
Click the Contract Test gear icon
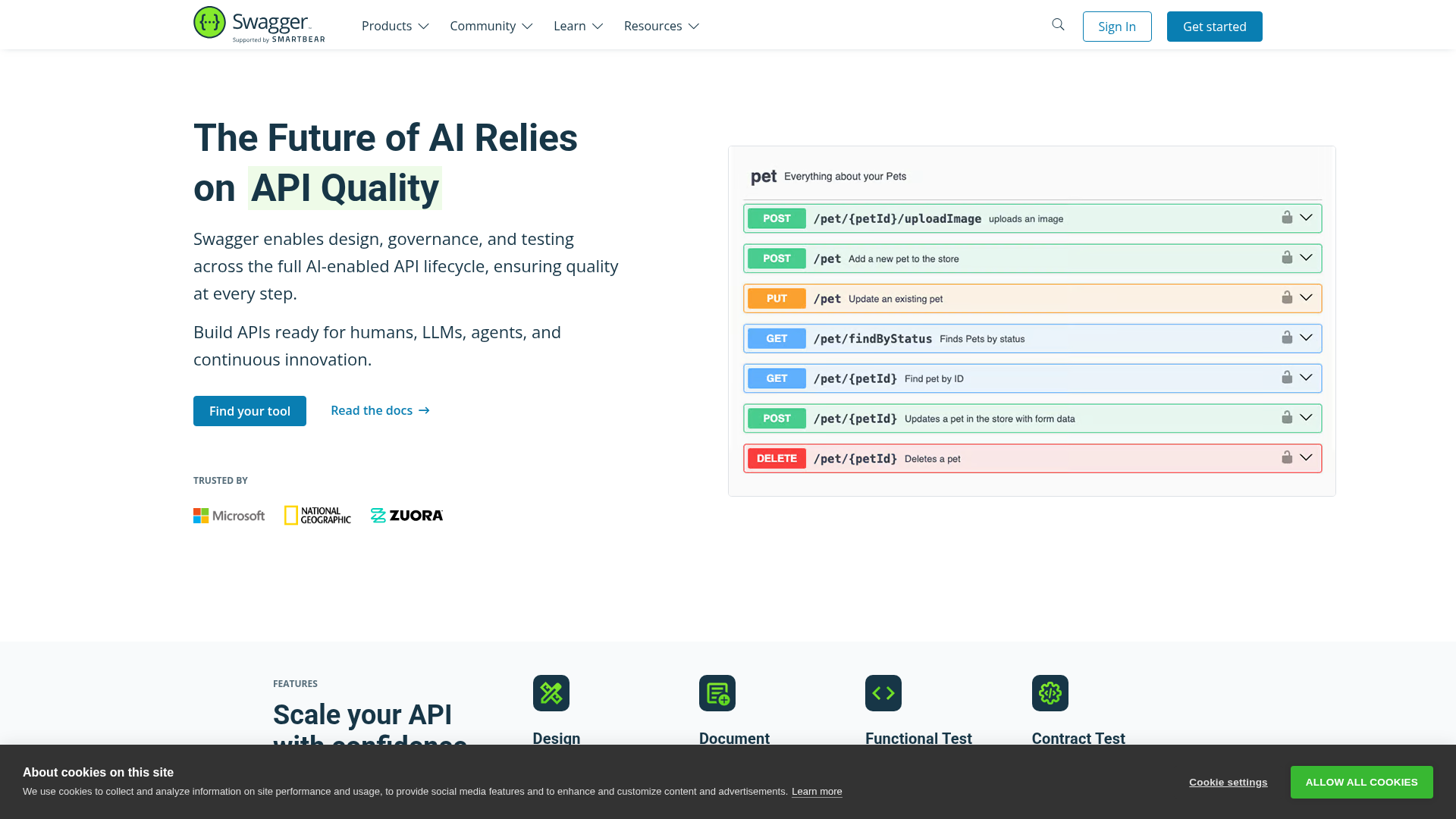click(x=1050, y=692)
